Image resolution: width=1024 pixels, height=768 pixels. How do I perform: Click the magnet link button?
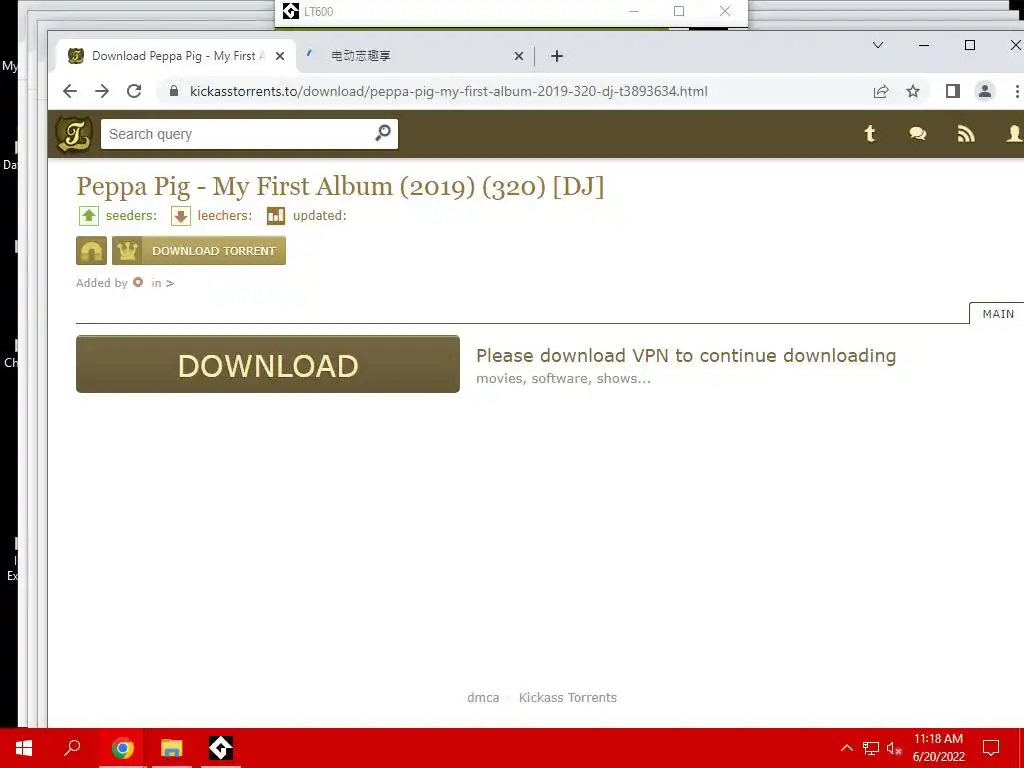pyautogui.click(x=91, y=251)
